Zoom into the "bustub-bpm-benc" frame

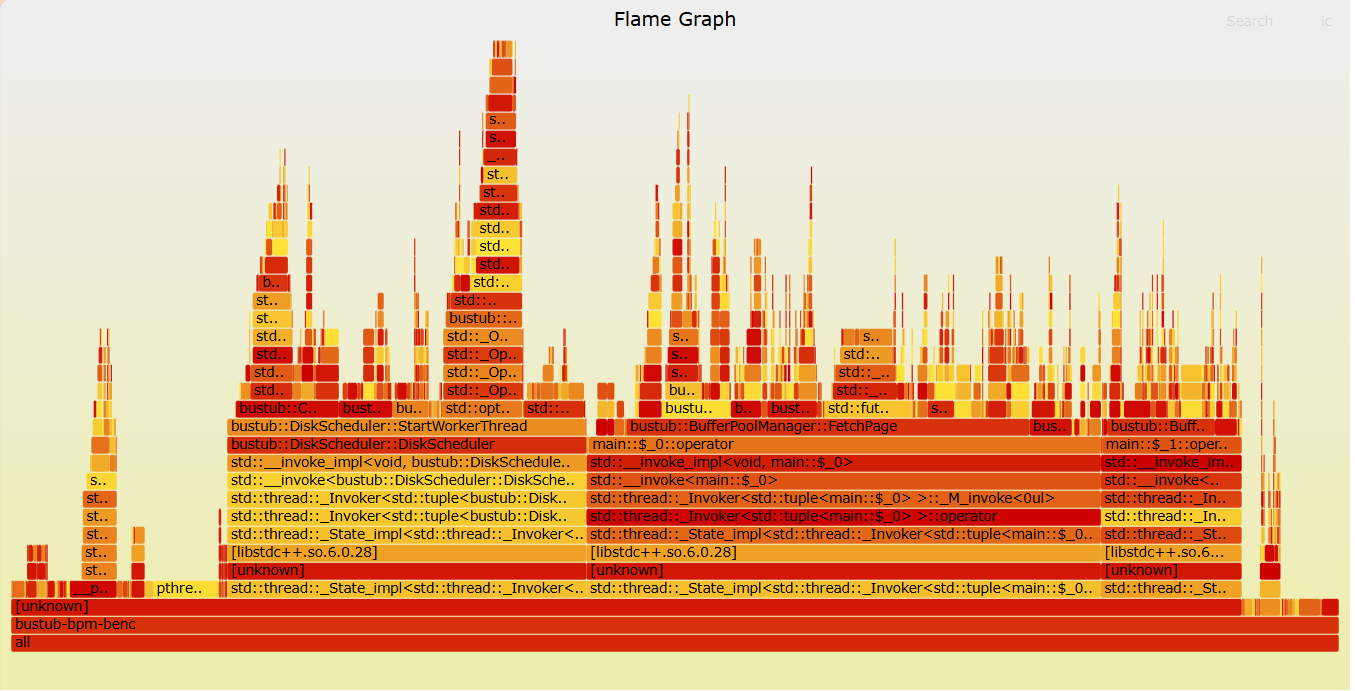tap(675, 624)
